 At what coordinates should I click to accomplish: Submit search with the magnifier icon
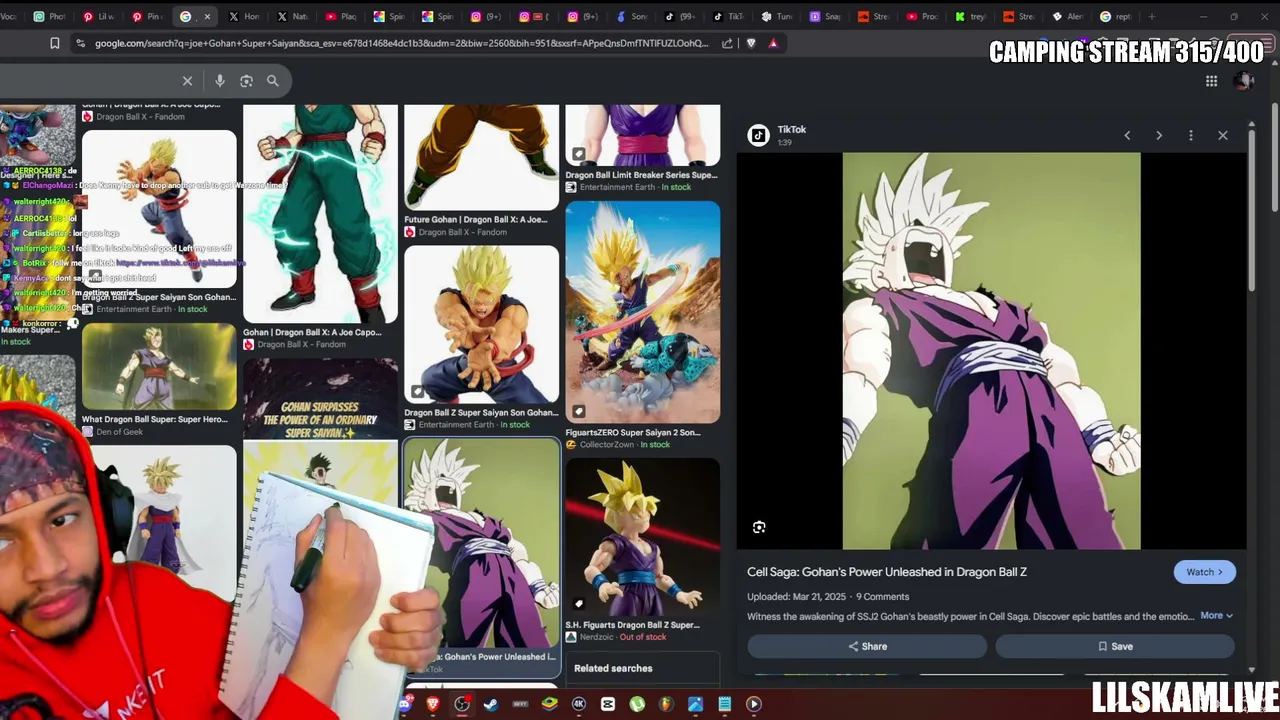272,81
